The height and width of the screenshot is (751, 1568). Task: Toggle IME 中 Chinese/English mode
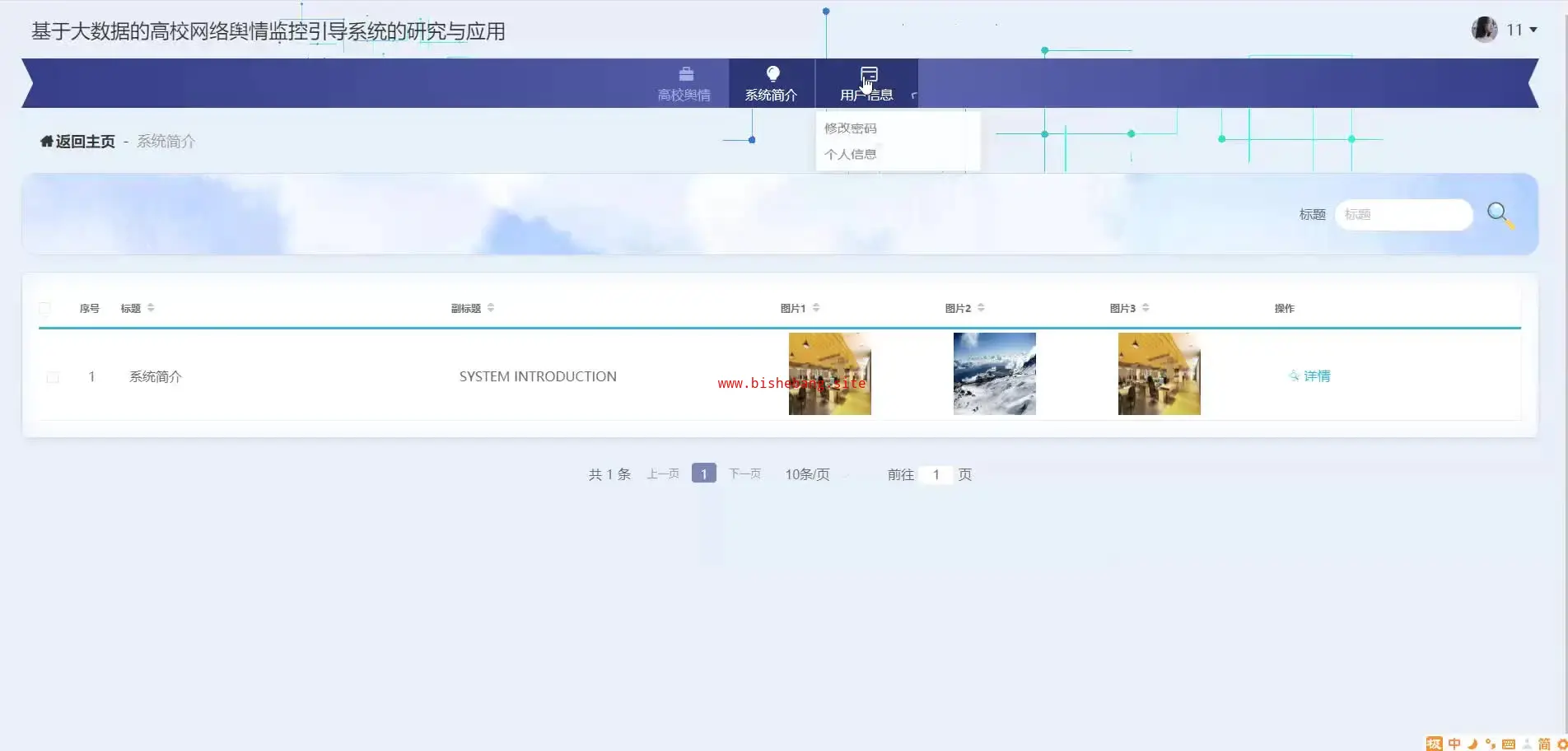tap(1454, 744)
